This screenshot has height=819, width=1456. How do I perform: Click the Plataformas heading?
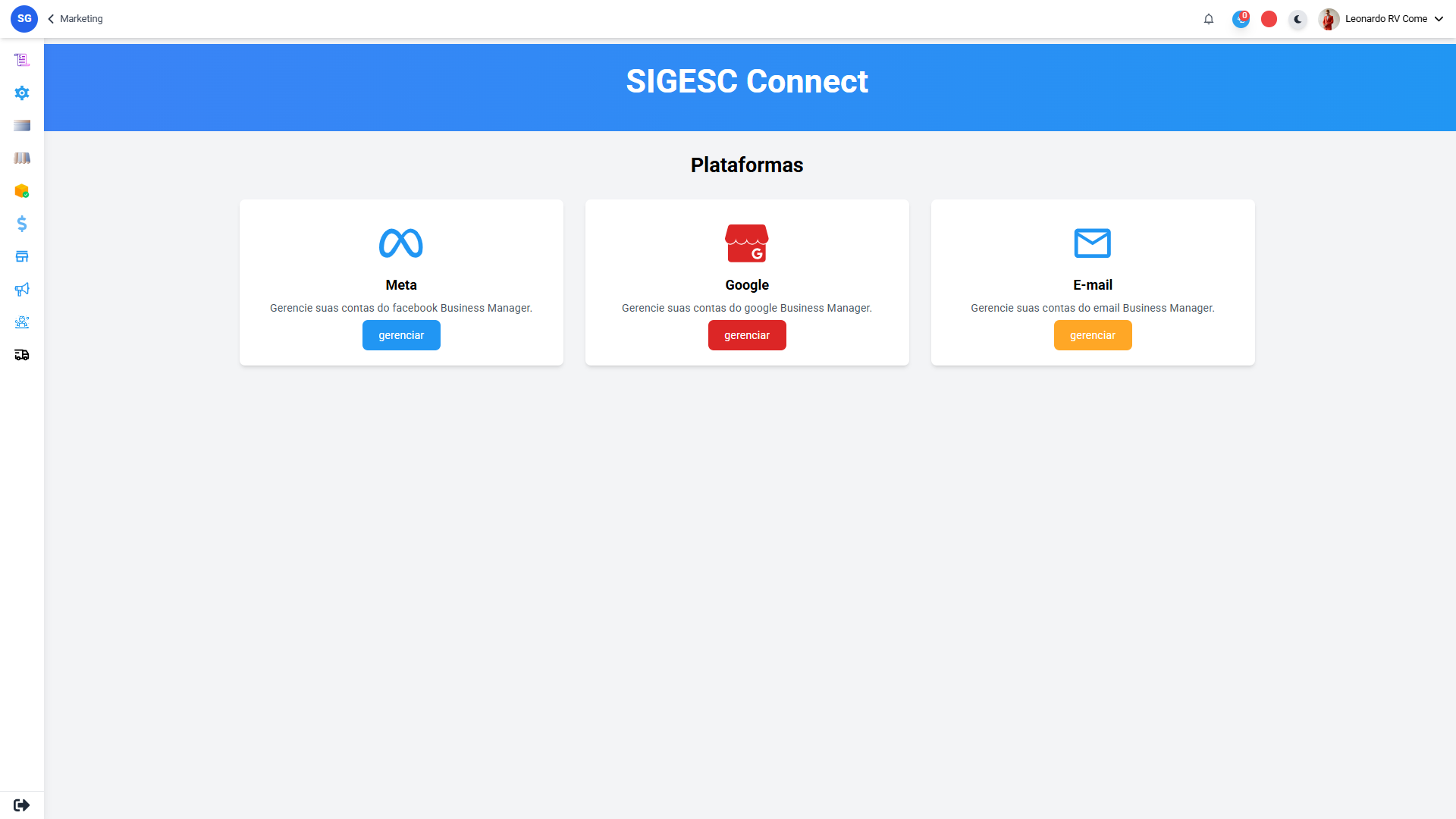pyautogui.click(x=747, y=165)
